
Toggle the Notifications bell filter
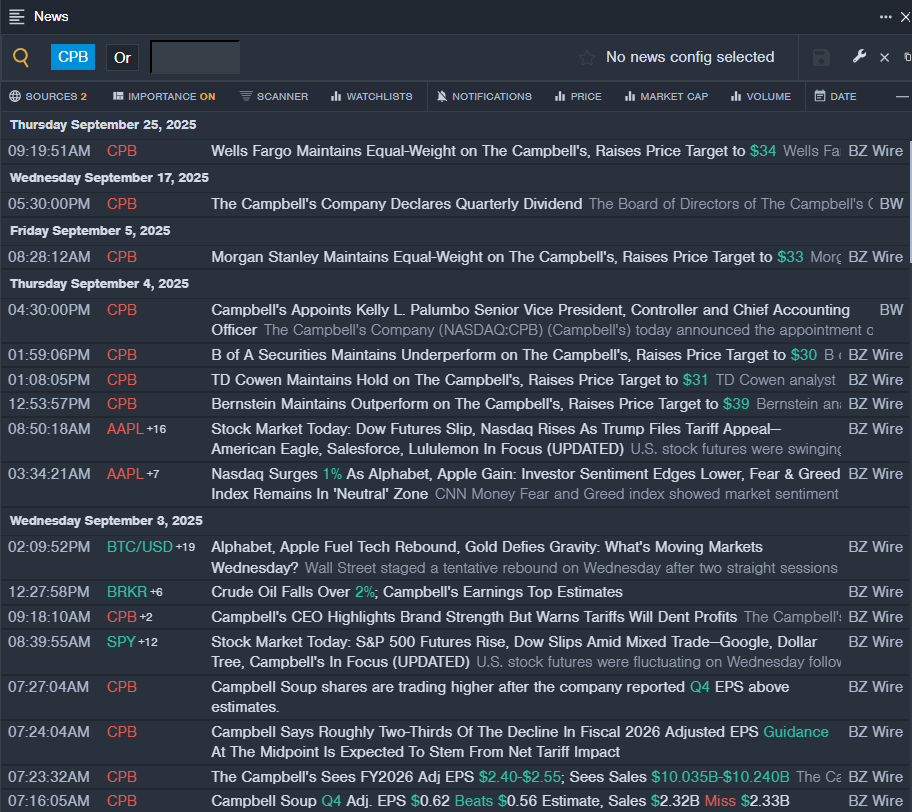coord(484,97)
